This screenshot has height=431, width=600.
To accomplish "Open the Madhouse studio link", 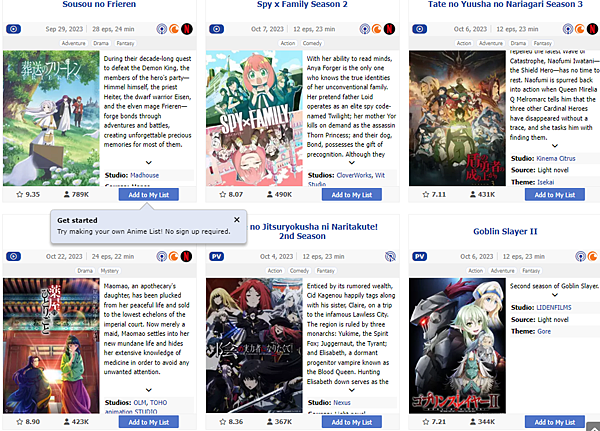I will click(145, 175).
